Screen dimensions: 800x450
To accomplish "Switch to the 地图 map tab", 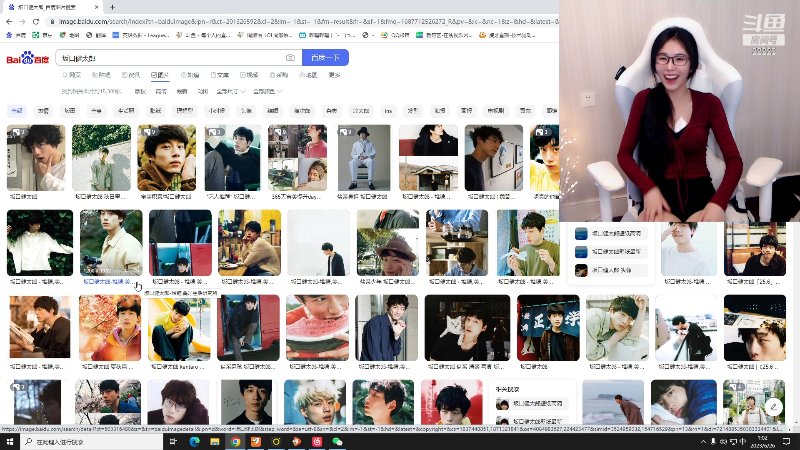I will click(309, 75).
